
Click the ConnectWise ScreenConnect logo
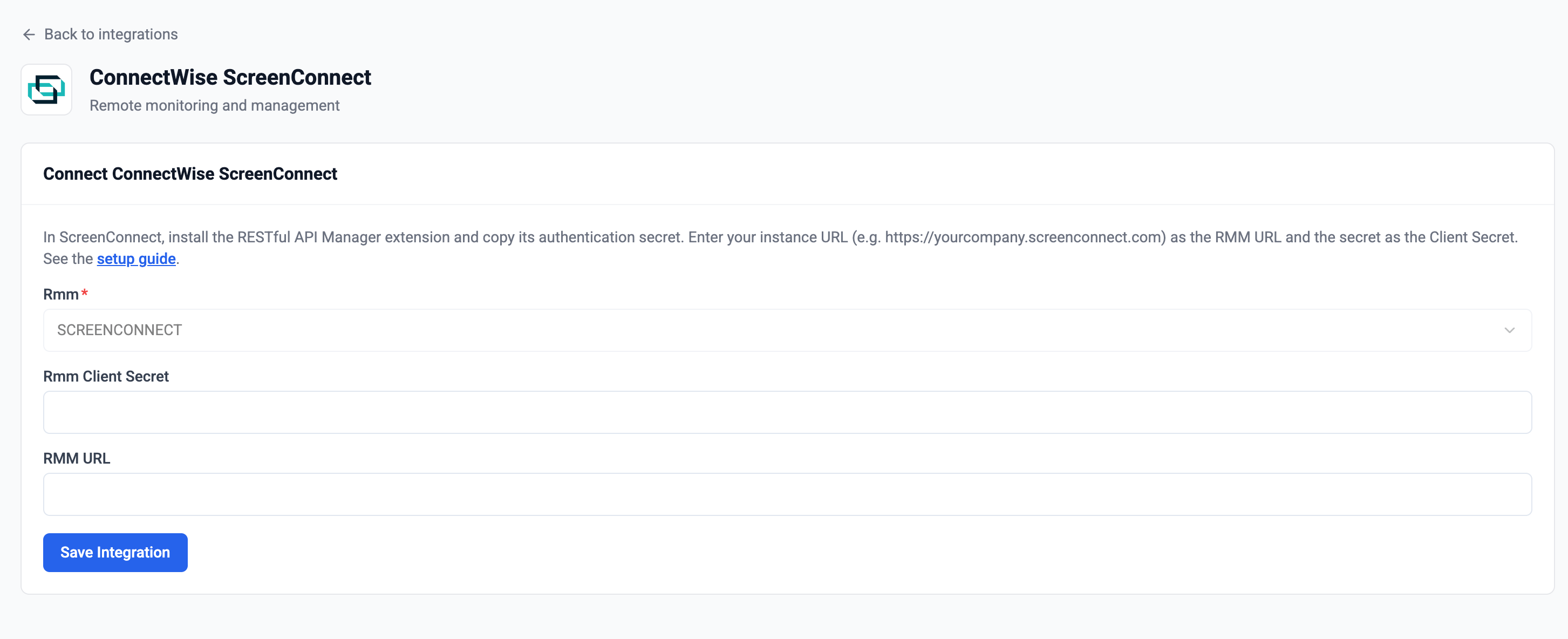tap(46, 90)
